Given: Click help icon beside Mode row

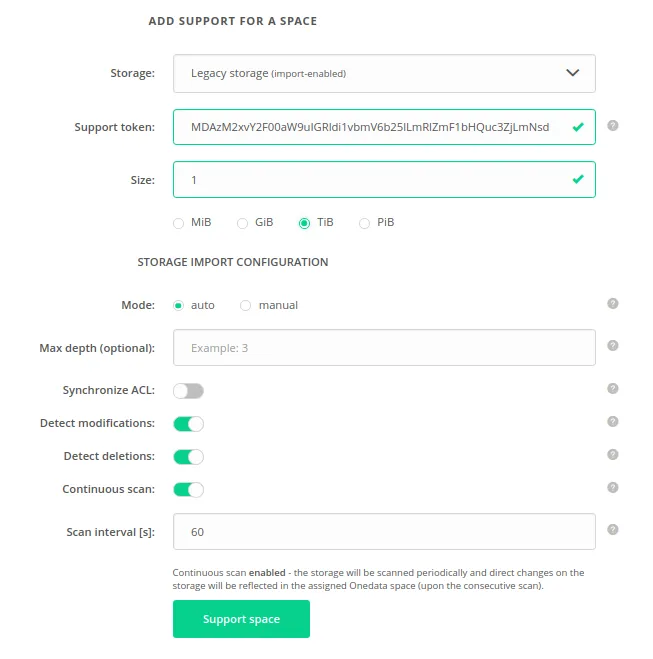Looking at the screenshot, I should 613,304.
